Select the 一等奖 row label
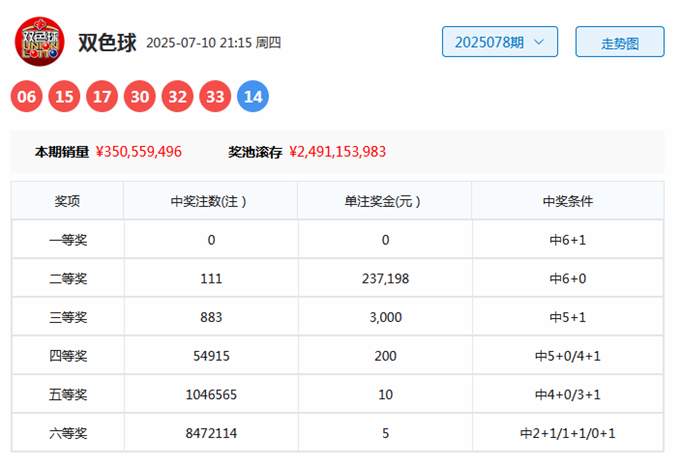The width and height of the screenshot is (678, 462). click(x=68, y=240)
